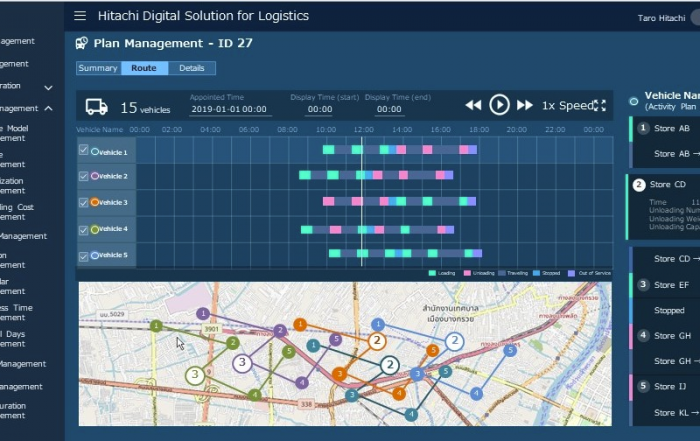Click the 15 vehicles truck icon
Image resolution: width=700 pixels, height=441 pixels.
point(96,107)
